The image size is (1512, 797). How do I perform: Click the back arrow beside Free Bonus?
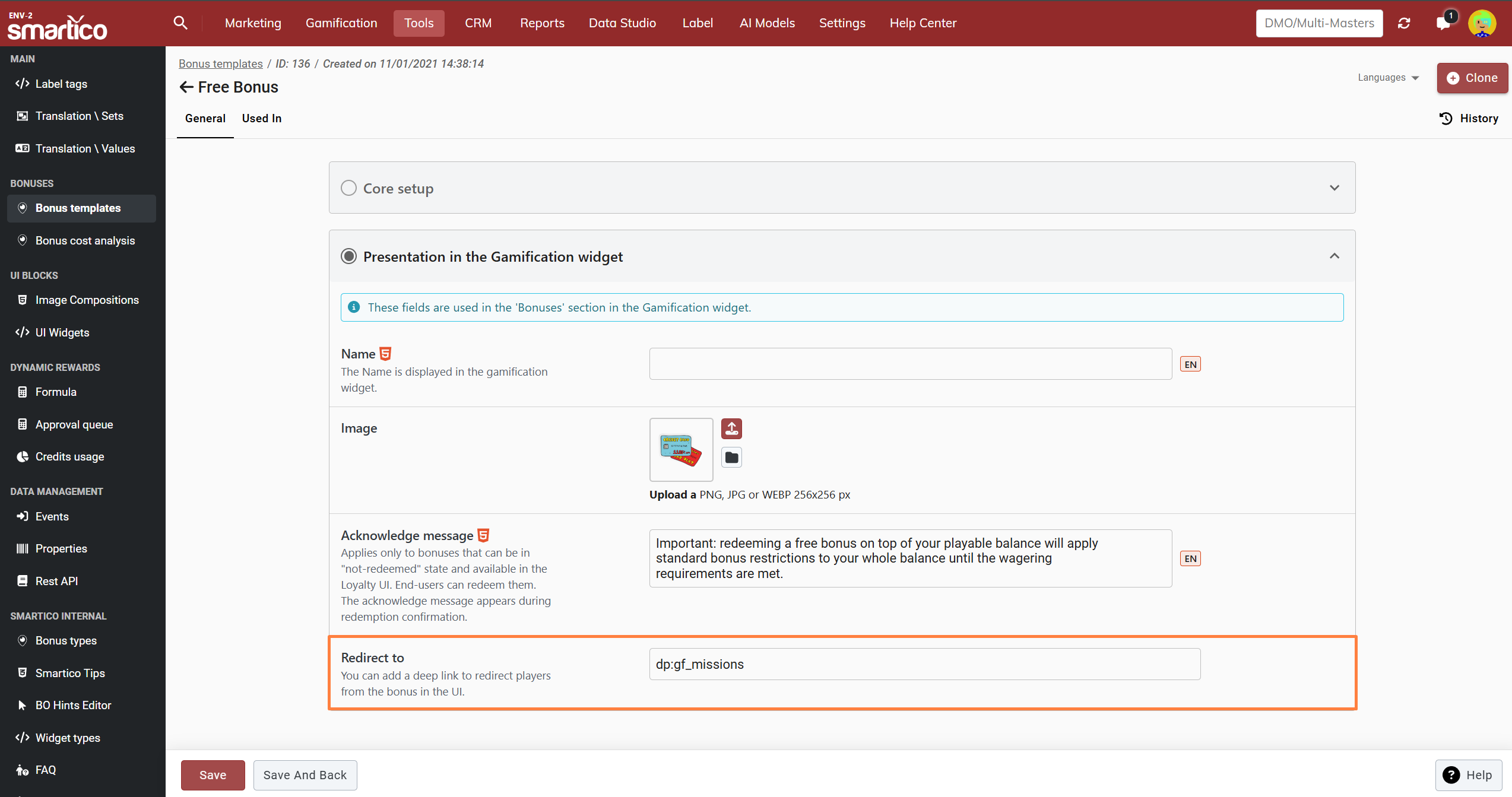point(186,87)
